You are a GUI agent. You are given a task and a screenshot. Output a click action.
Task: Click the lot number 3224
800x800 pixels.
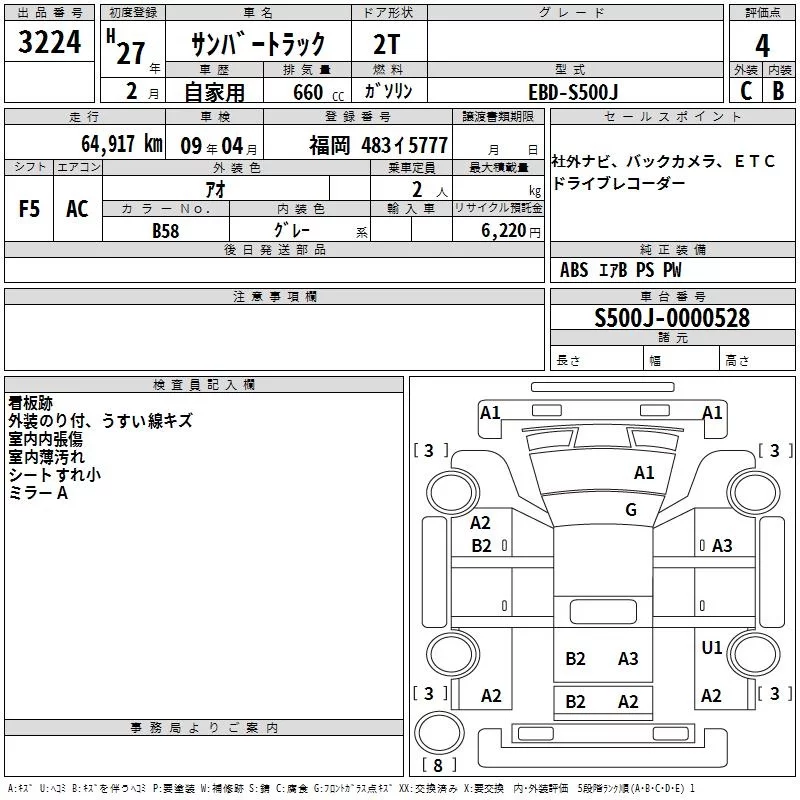coord(49,42)
